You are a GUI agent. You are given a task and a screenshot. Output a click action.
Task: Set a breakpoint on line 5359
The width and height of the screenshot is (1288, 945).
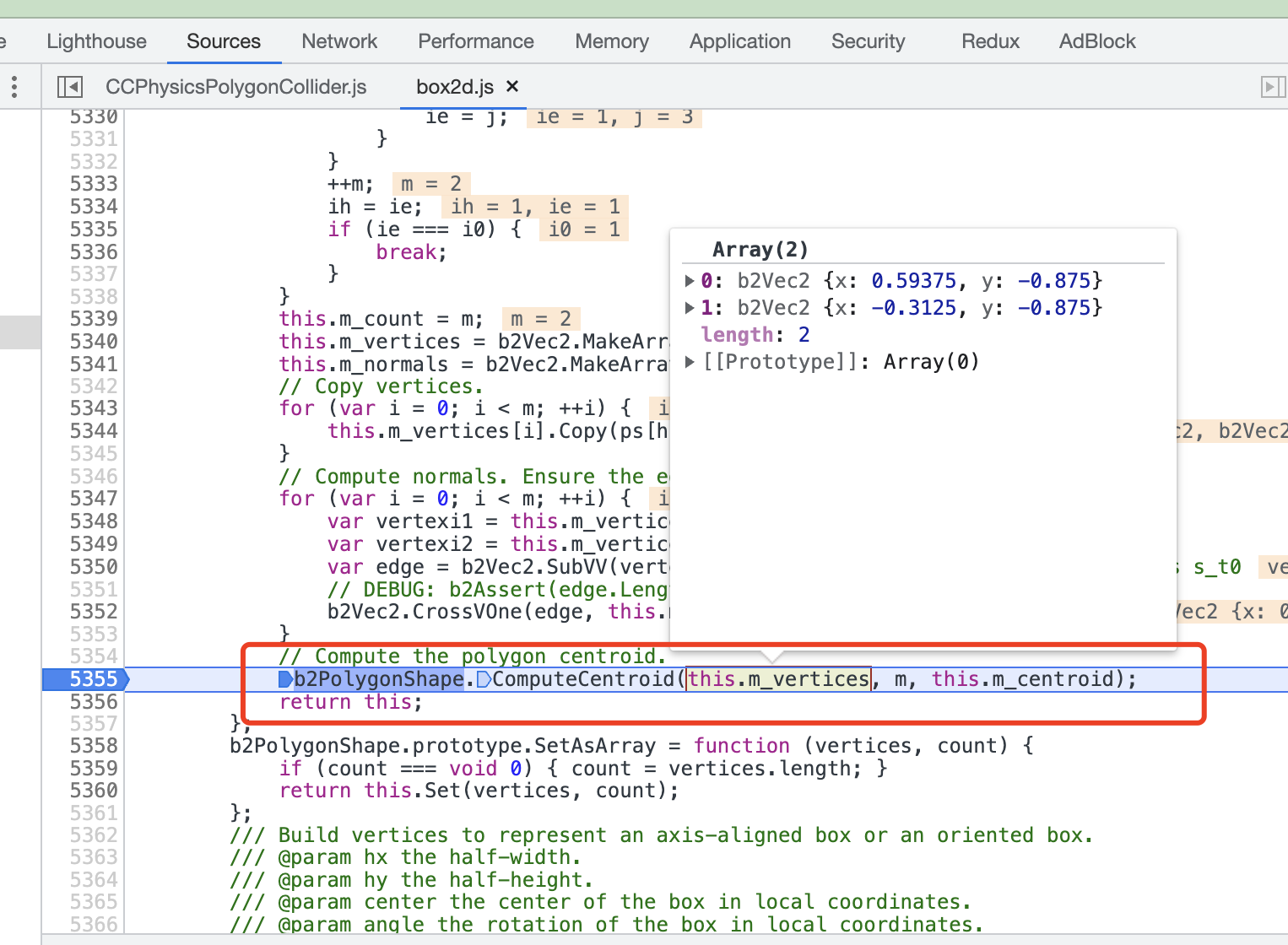click(93, 769)
